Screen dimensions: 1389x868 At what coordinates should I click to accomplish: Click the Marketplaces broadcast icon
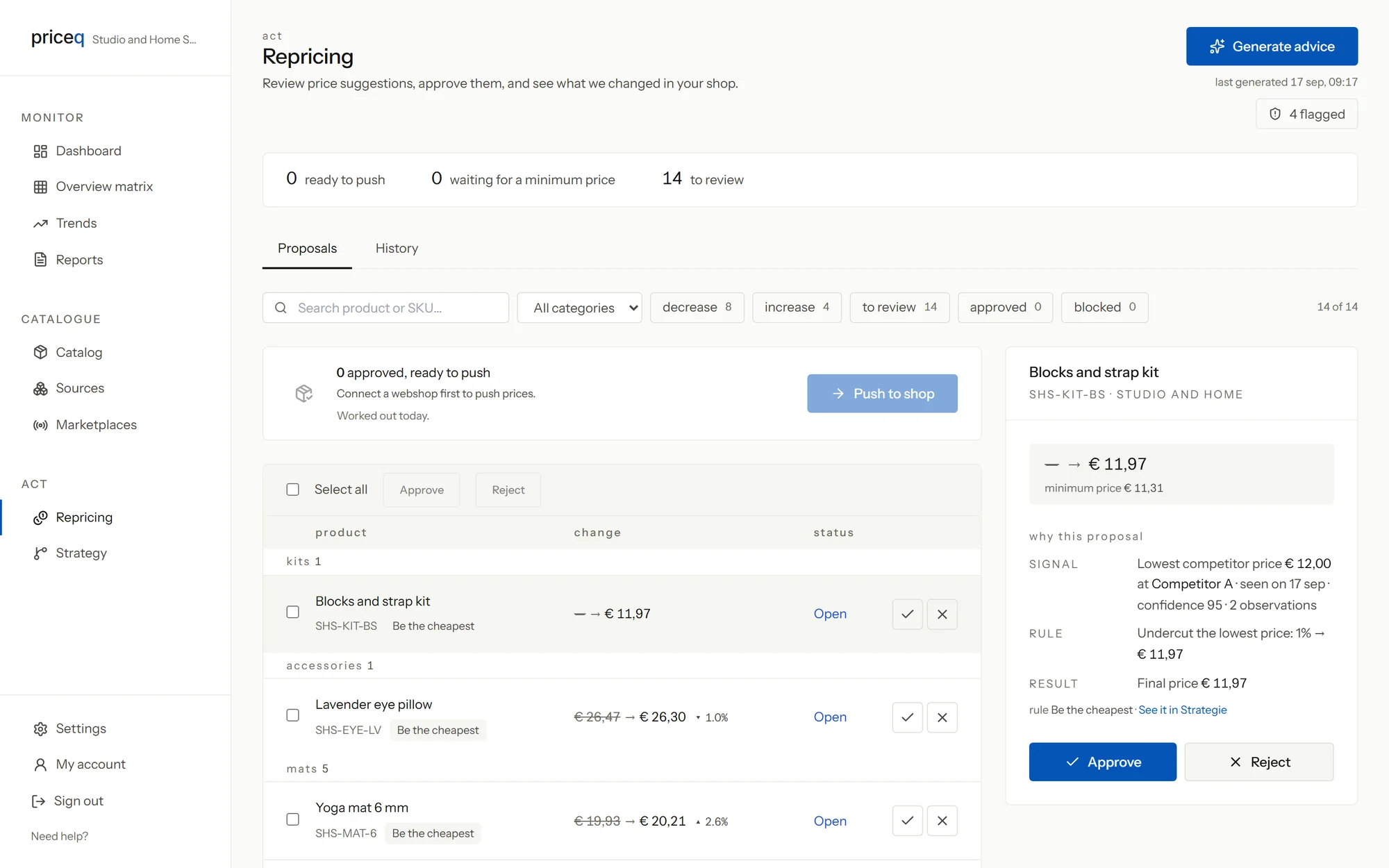point(40,425)
